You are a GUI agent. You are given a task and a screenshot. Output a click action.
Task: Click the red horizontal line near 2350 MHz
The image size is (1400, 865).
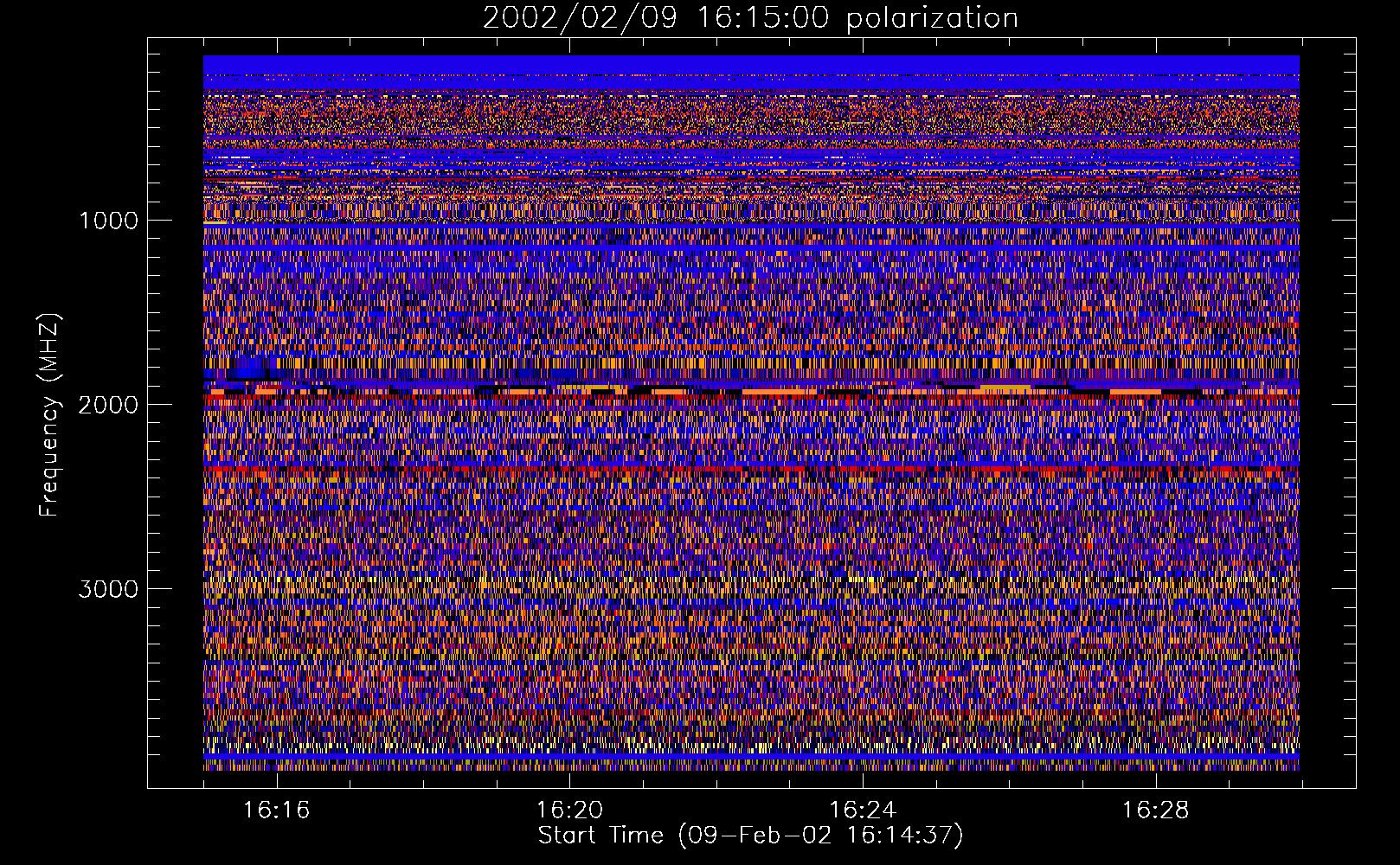pos(751,468)
